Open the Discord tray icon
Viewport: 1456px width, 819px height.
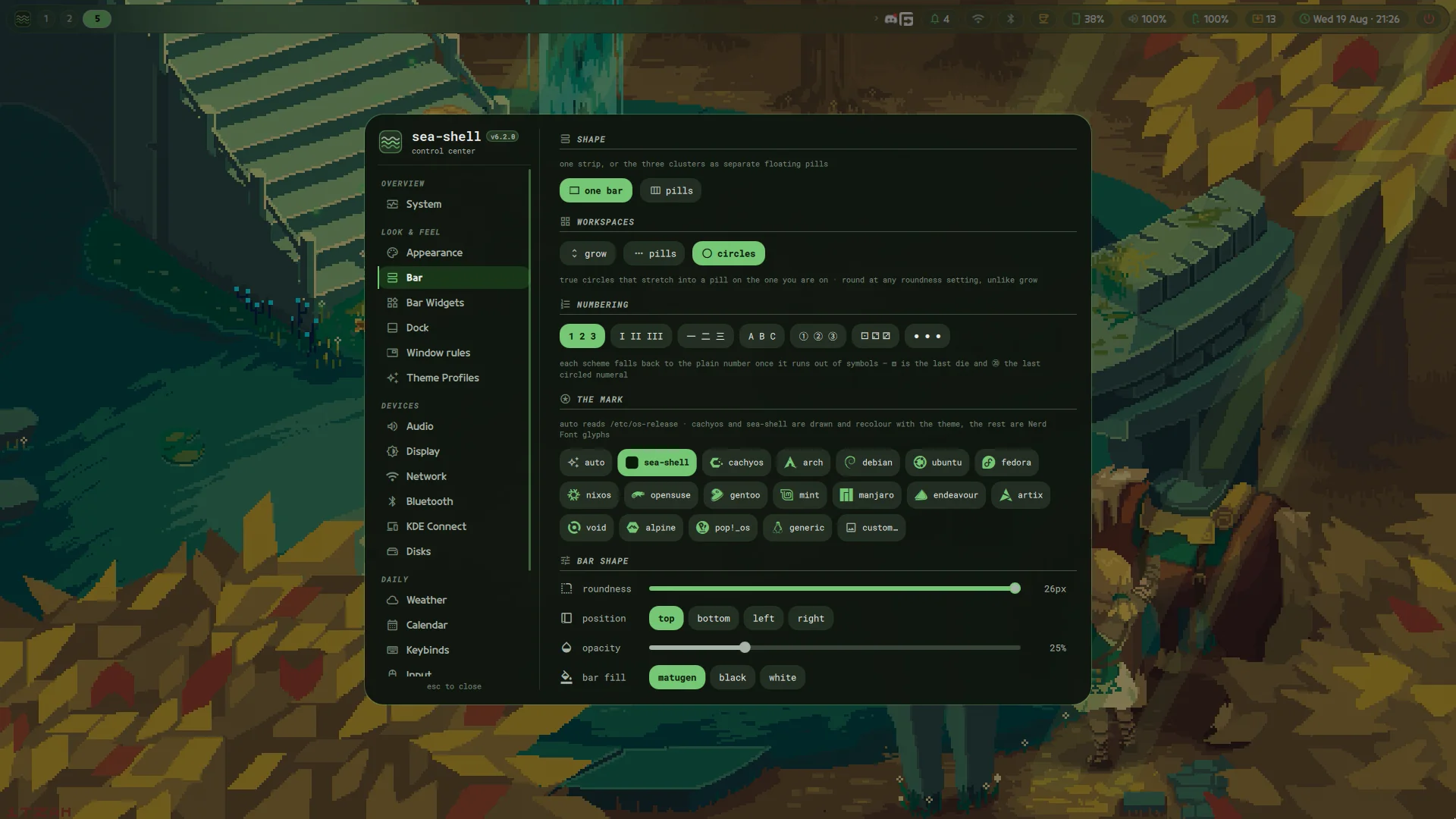point(891,19)
